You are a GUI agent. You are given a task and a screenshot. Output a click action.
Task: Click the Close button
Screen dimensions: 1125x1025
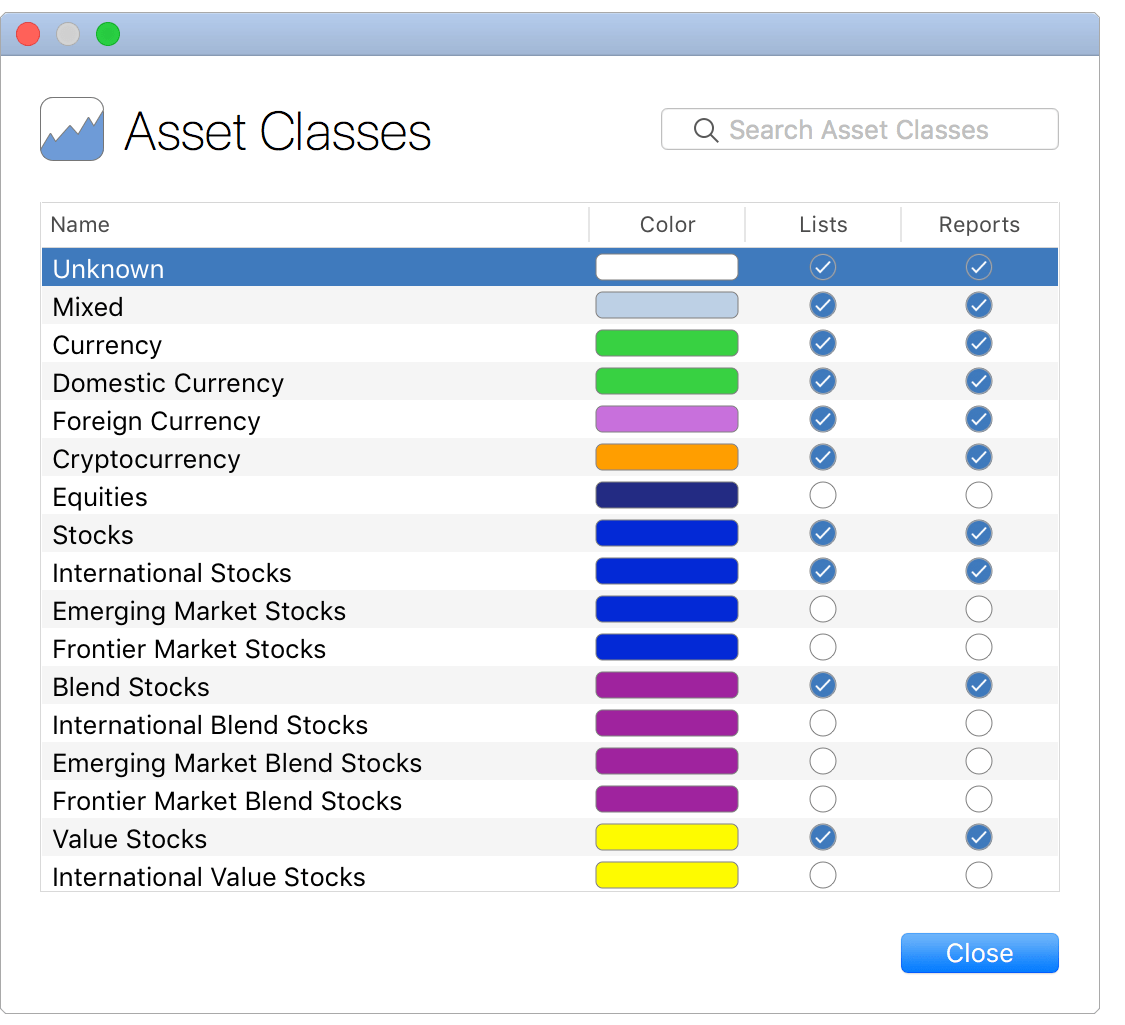tap(978, 953)
